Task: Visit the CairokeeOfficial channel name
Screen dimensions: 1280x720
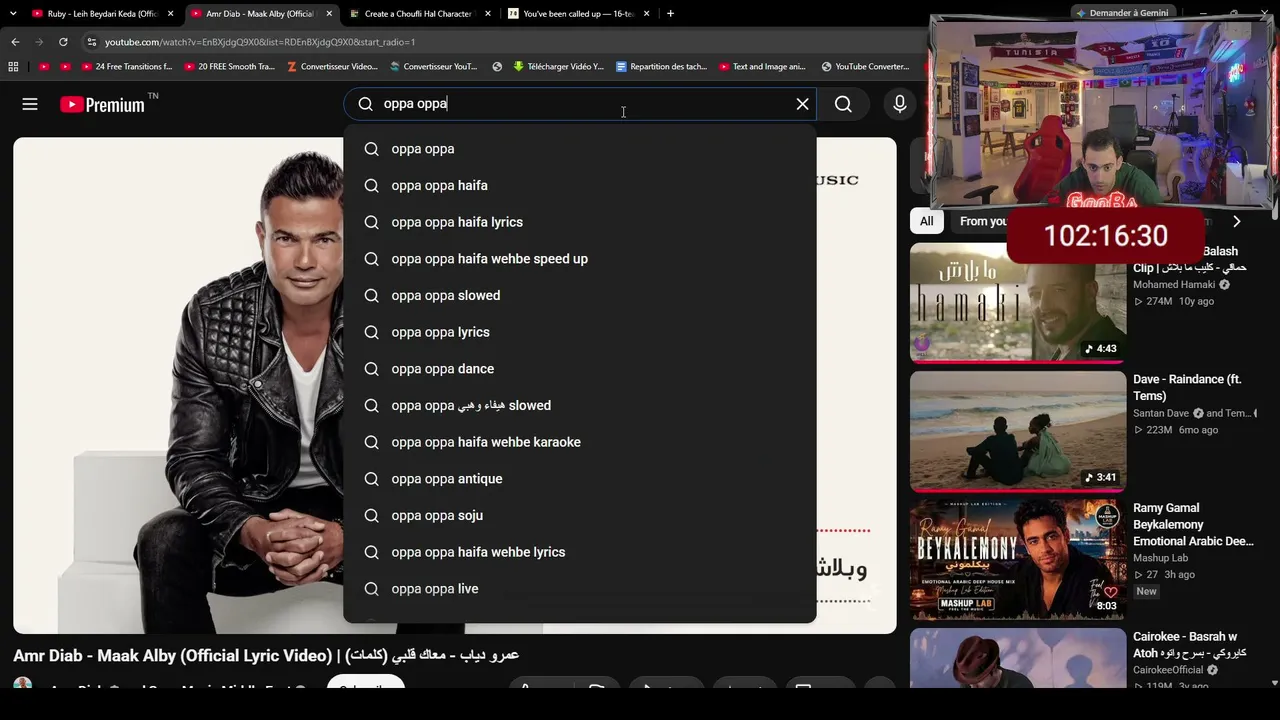Action: 1168,670
